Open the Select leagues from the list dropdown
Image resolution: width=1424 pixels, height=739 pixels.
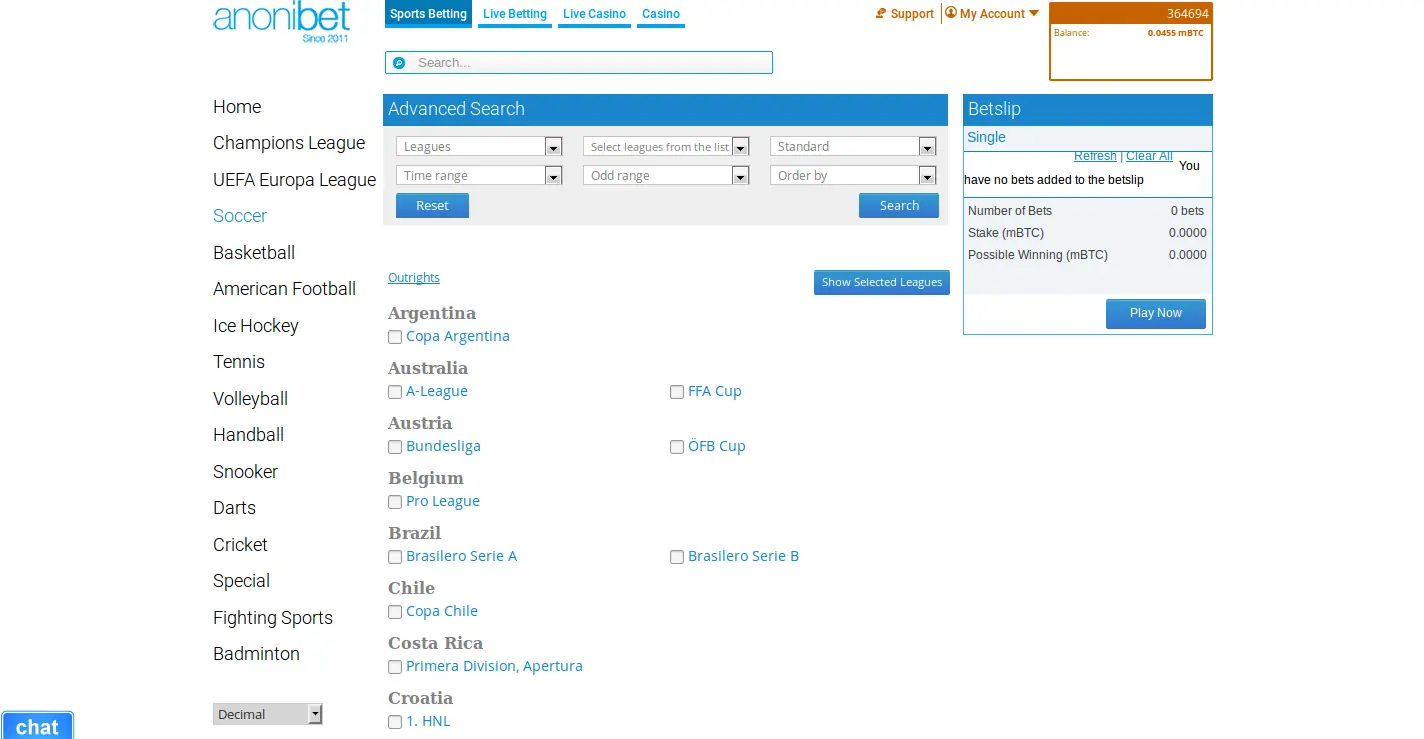[x=666, y=147]
